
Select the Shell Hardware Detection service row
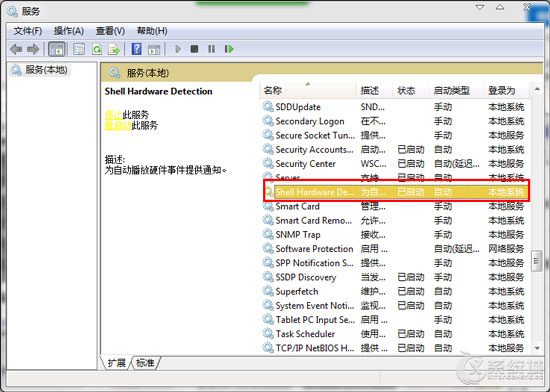point(396,192)
